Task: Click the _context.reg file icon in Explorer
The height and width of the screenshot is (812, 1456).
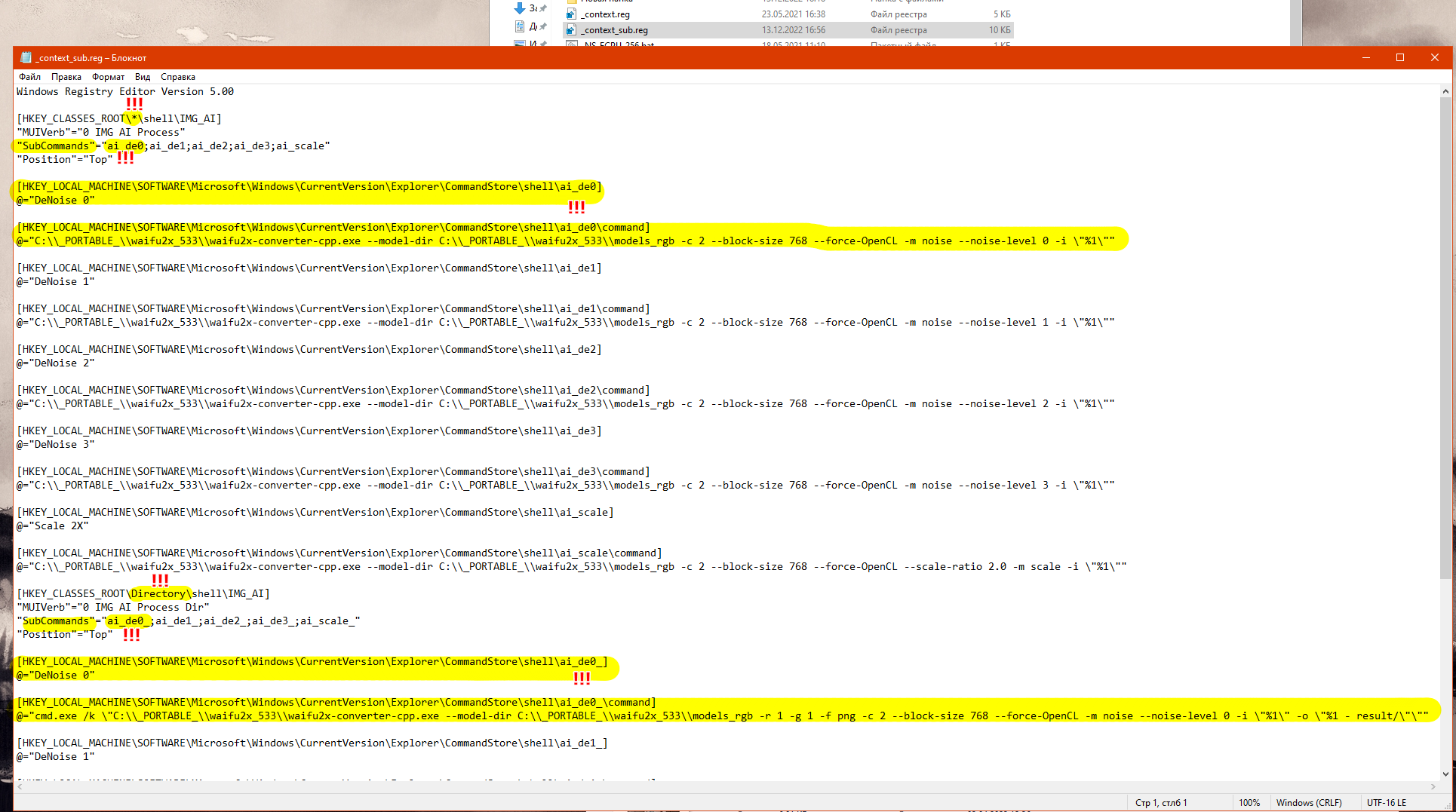Action: pos(571,14)
